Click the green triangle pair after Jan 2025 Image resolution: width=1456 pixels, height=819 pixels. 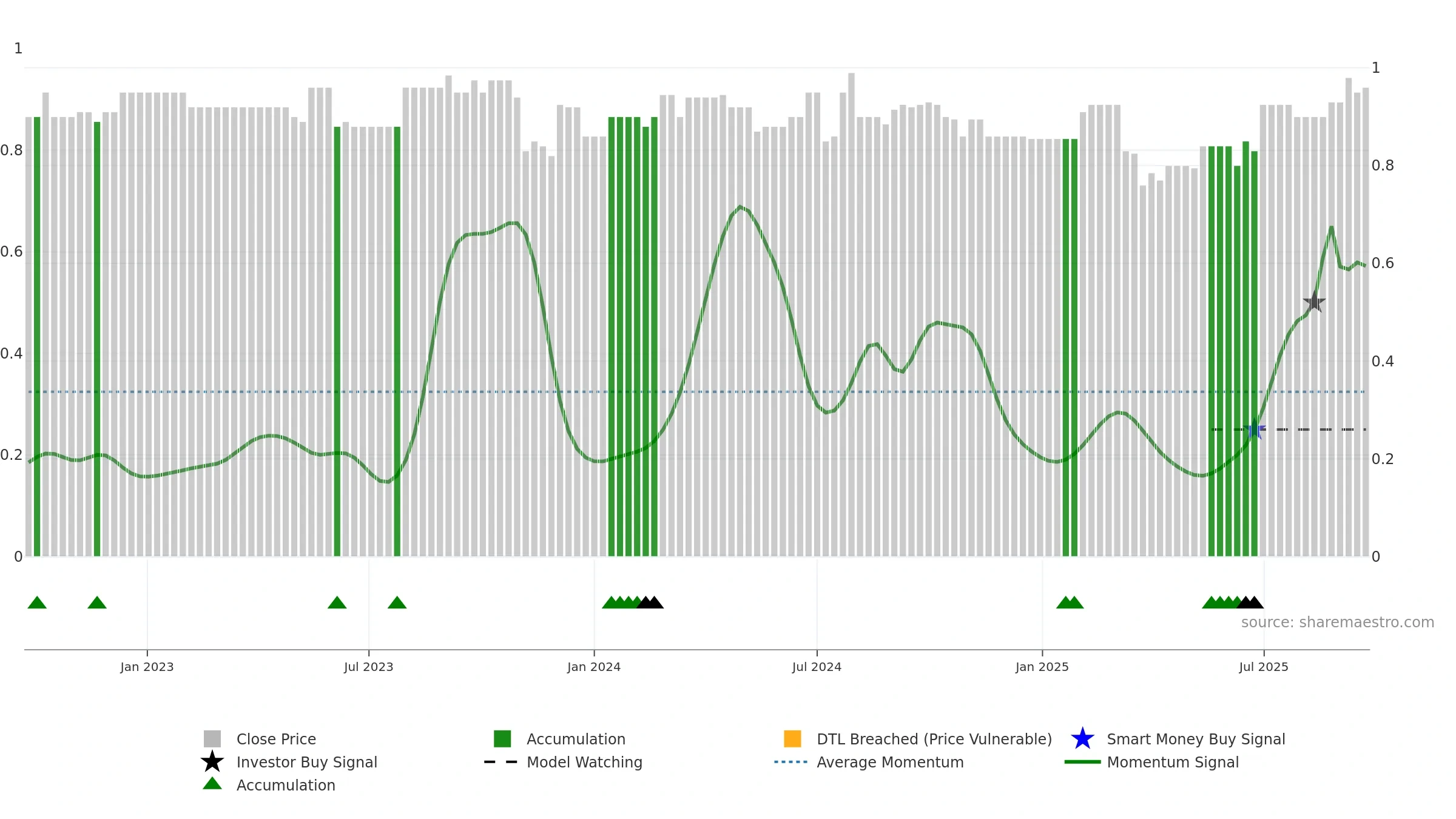(x=1070, y=602)
